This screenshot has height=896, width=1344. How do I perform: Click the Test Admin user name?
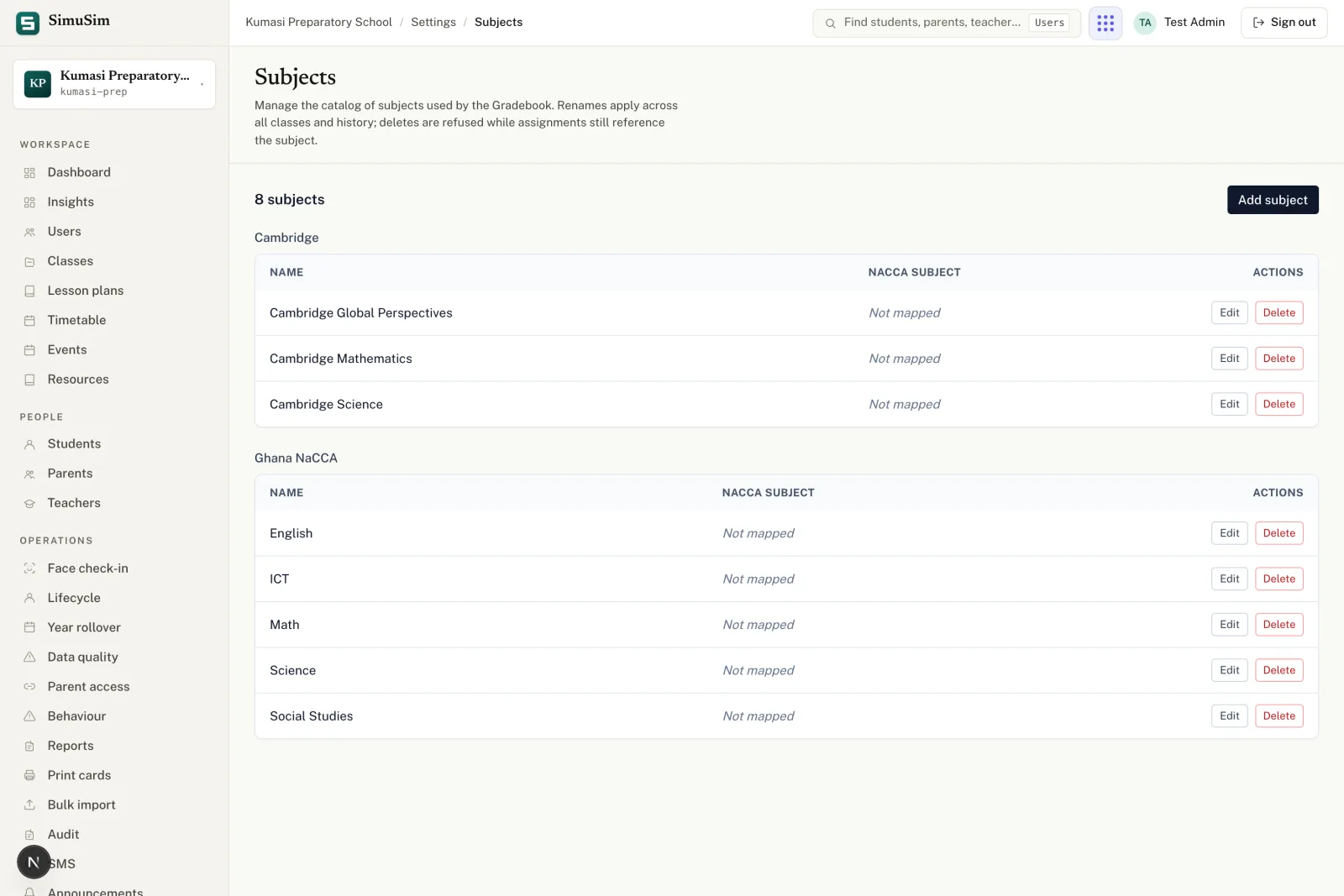pyautogui.click(x=1194, y=23)
